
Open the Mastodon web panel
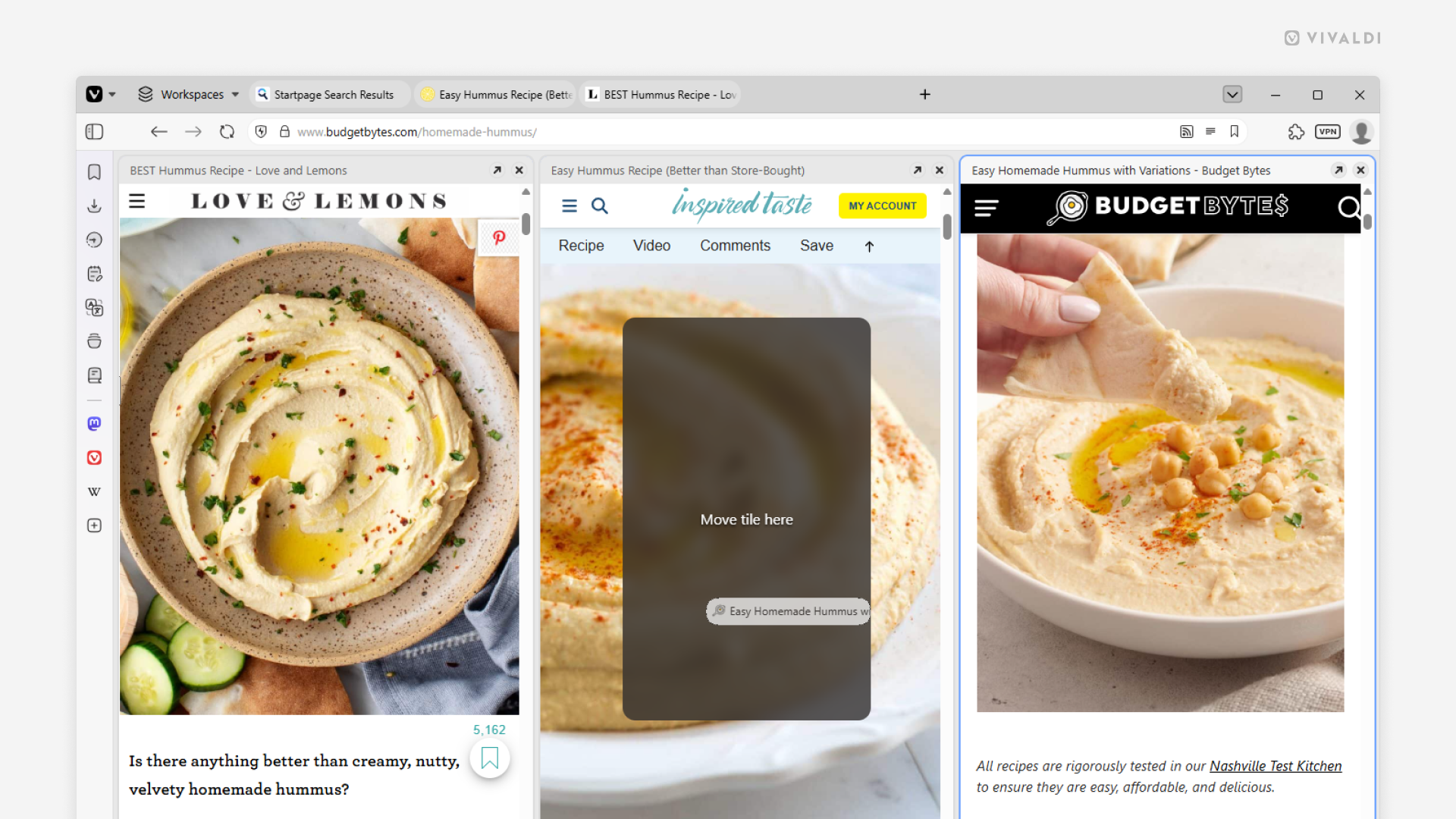click(x=94, y=423)
